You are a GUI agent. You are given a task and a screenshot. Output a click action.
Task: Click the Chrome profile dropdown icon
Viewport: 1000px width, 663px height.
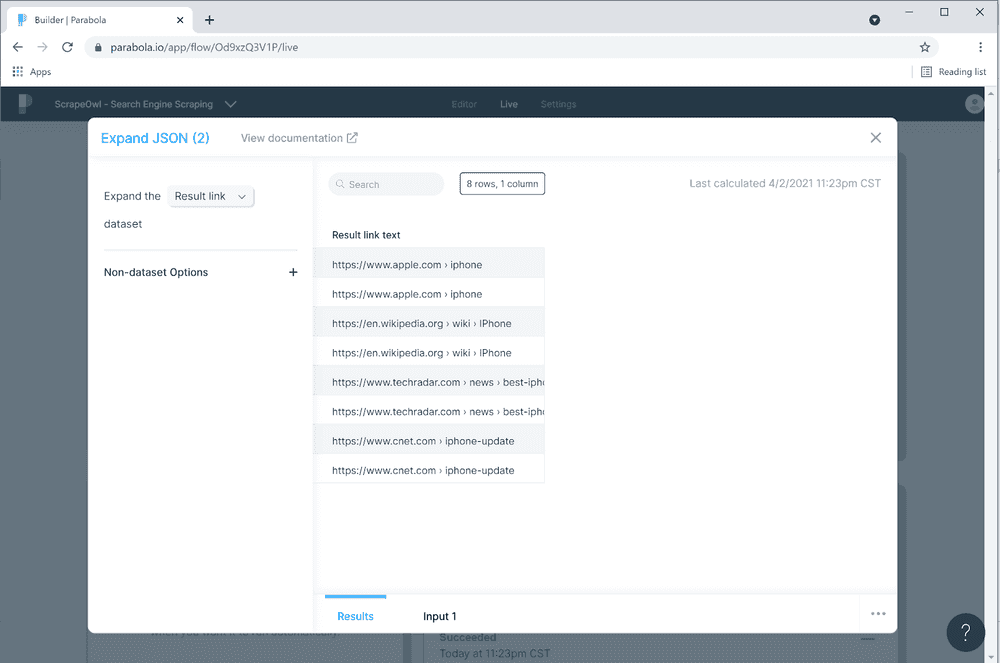[874, 20]
